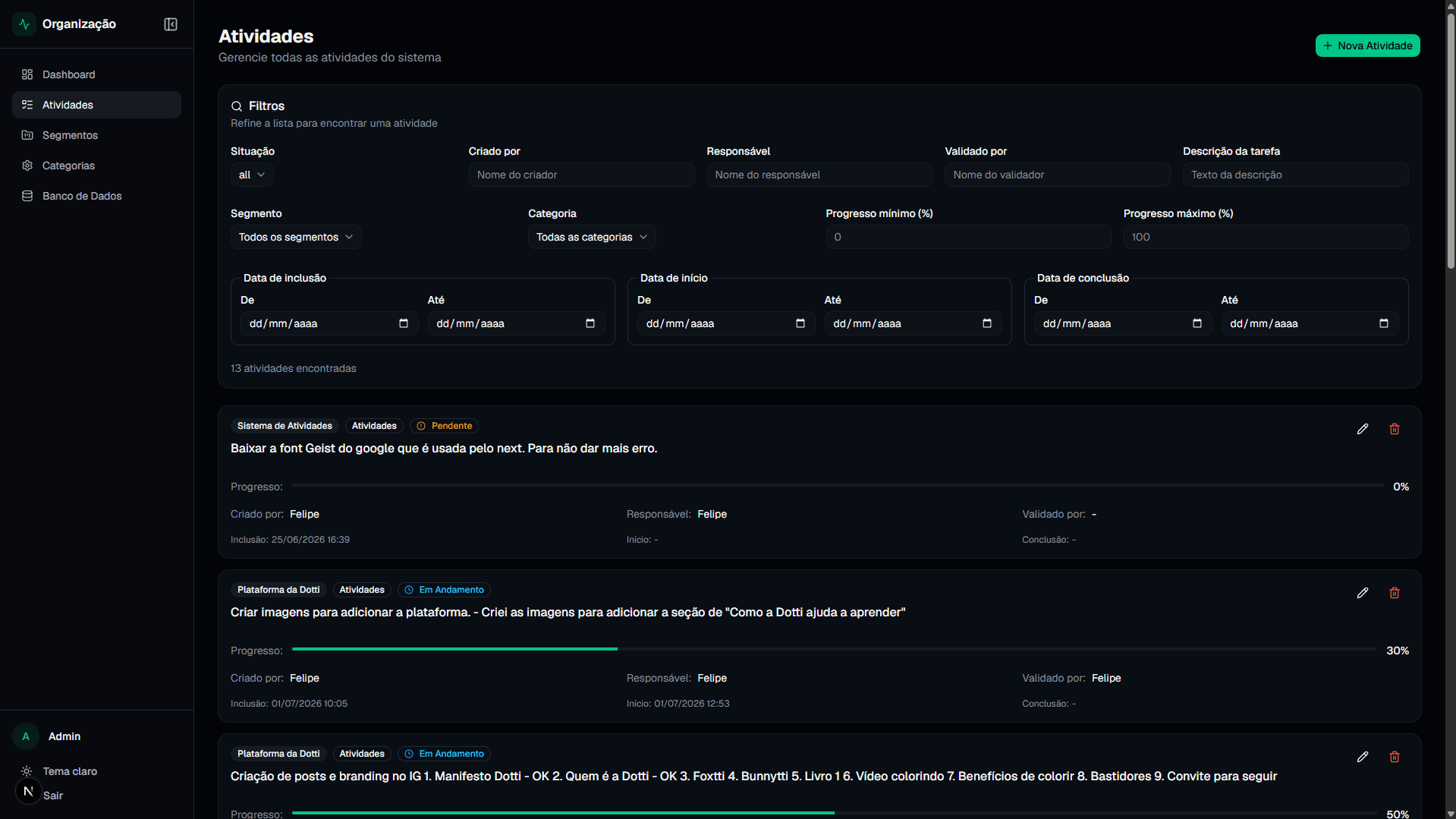
Task: Delete the 'Baixar a font Geist' activity
Action: [1395, 429]
